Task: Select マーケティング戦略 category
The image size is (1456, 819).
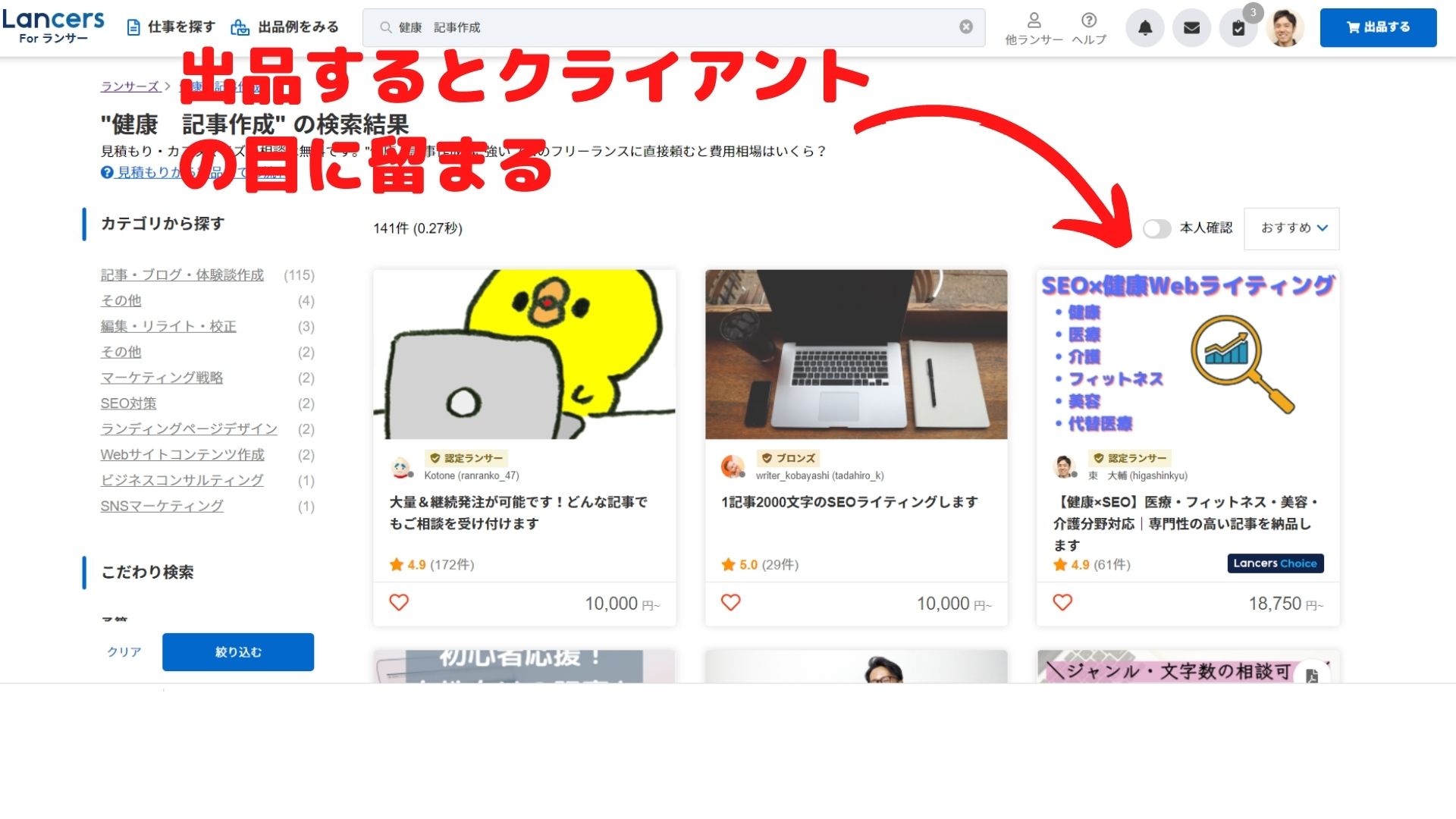Action: coord(162,378)
